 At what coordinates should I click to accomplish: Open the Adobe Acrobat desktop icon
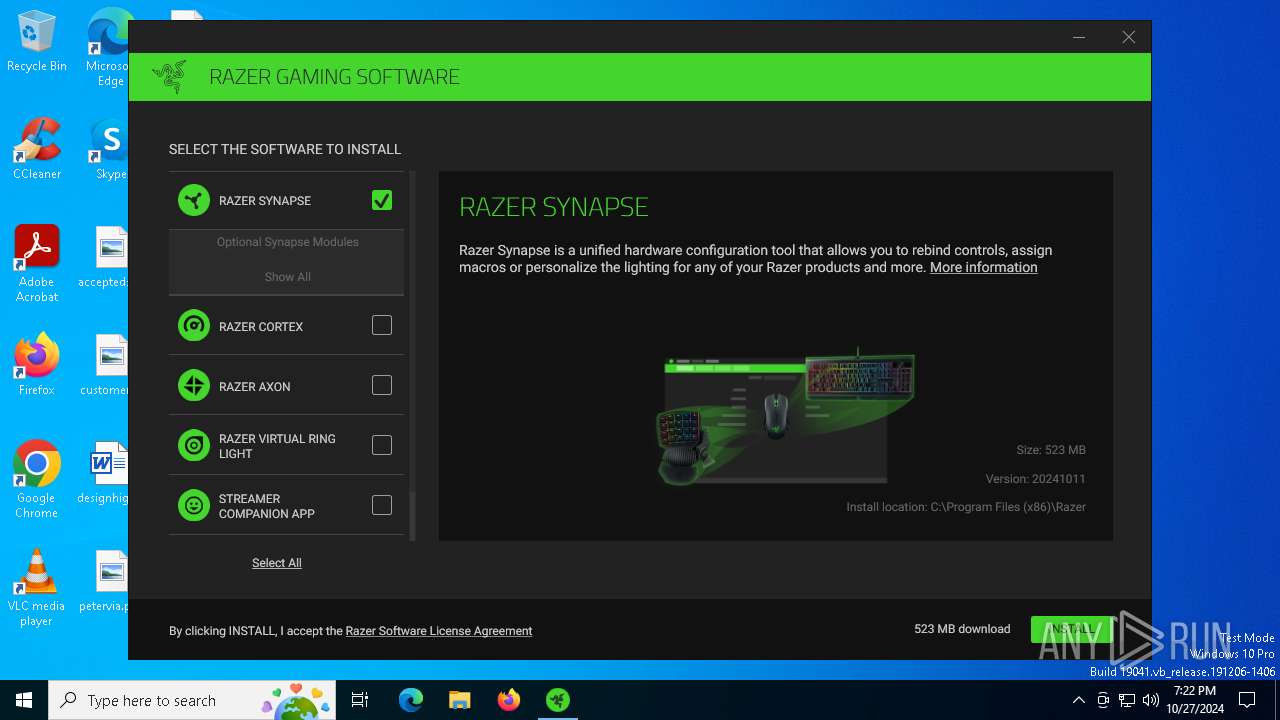click(37, 264)
